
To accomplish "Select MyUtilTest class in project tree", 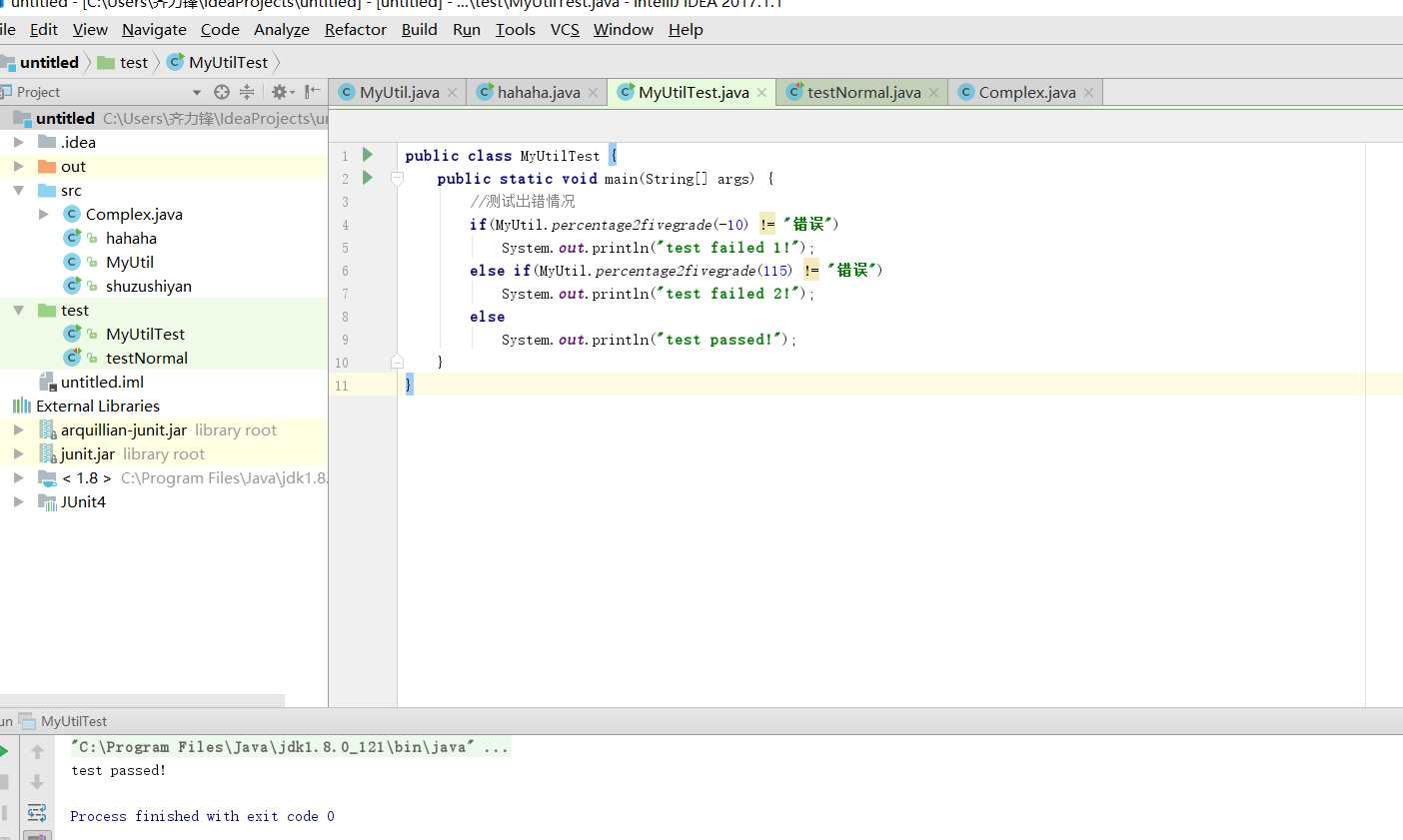I will [145, 334].
